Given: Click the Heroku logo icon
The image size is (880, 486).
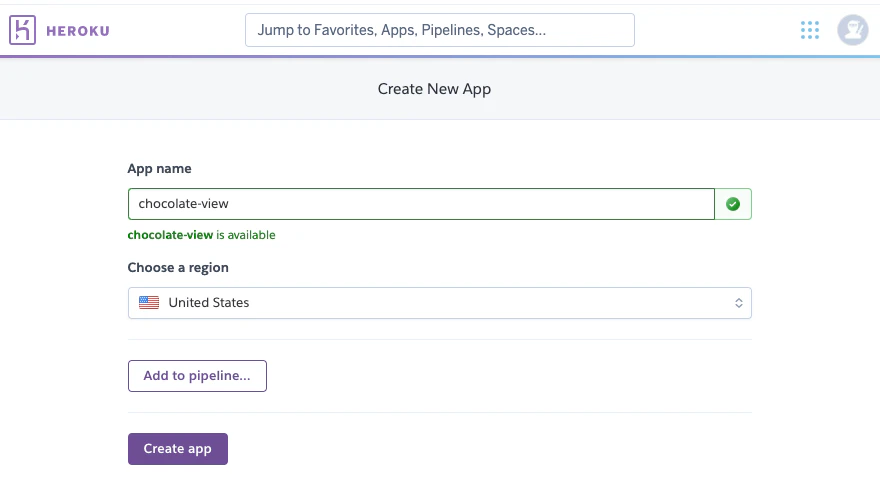Looking at the screenshot, I should click(x=22, y=30).
